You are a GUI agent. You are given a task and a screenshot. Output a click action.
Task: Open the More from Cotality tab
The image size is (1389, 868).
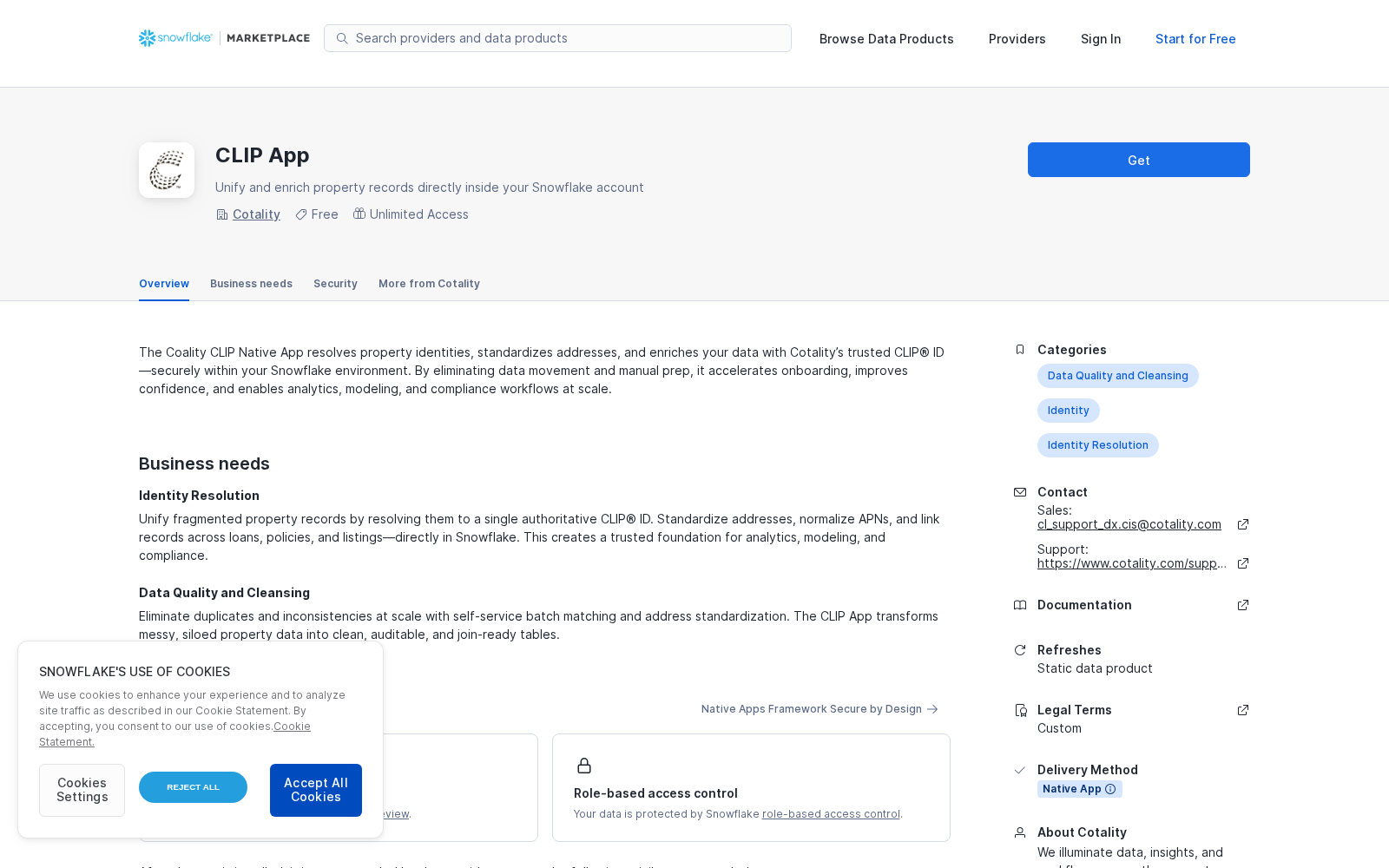pos(429,284)
